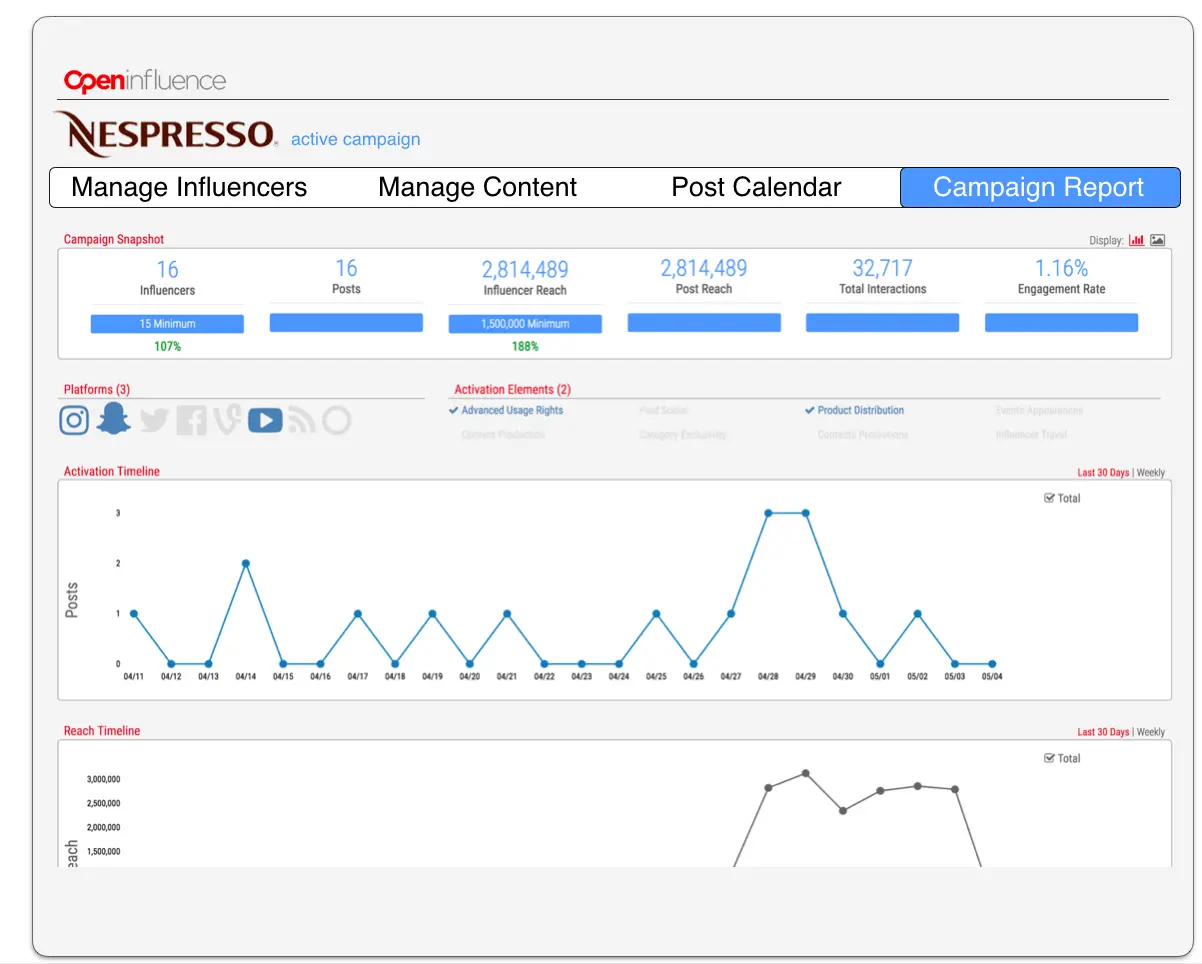The width and height of the screenshot is (1202, 964).
Task: Click the Nespresso brand logo
Action: pos(165,134)
